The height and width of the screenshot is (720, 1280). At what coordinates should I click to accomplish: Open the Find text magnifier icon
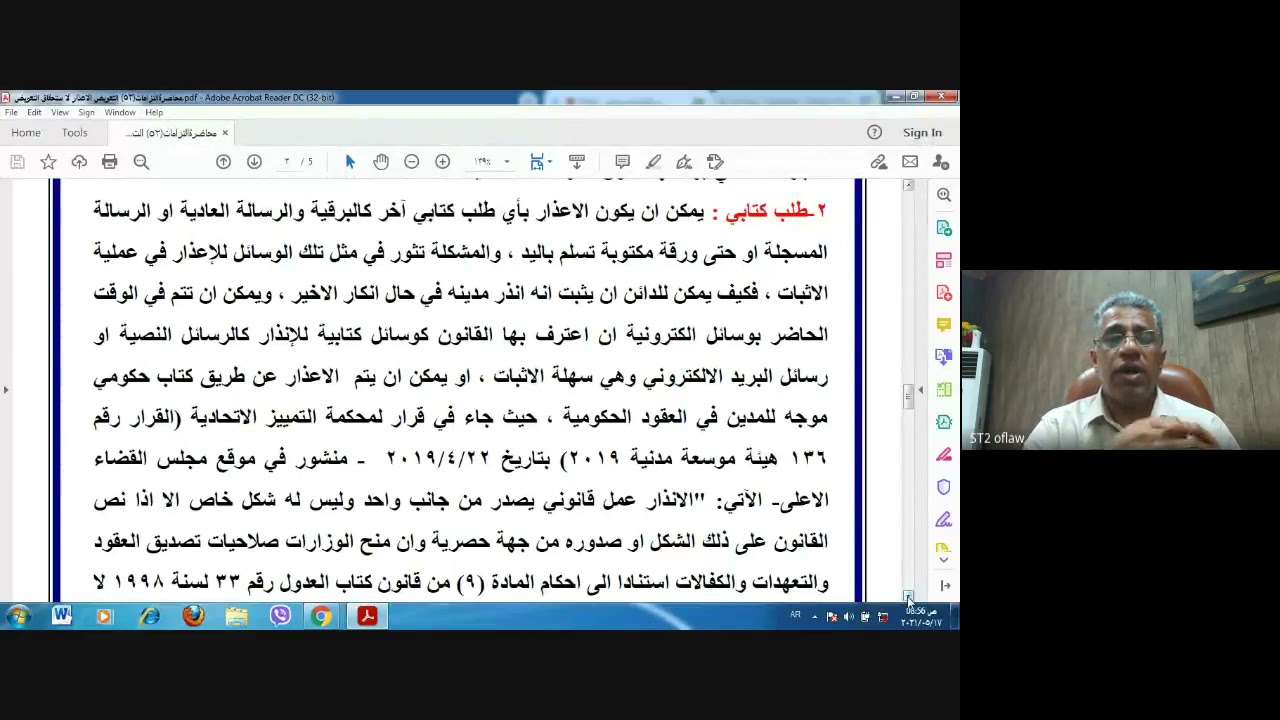tap(141, 162)
